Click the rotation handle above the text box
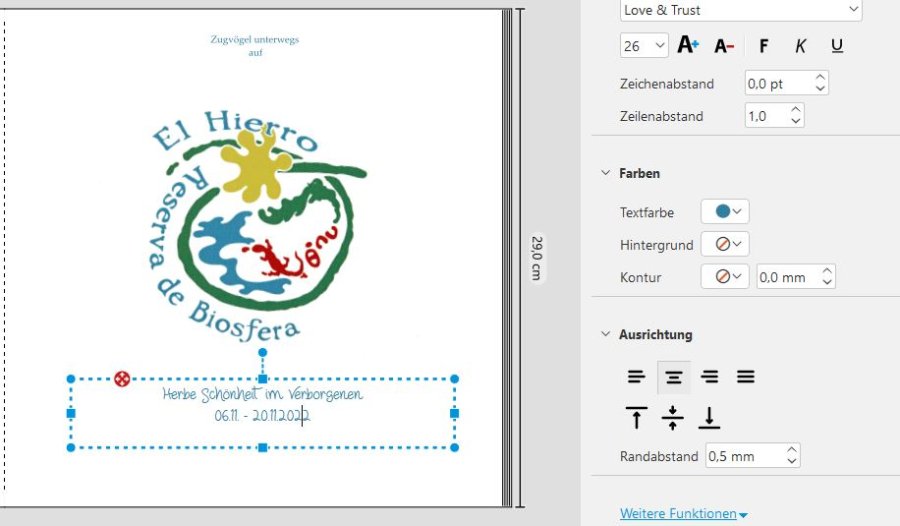 [262, 352]
